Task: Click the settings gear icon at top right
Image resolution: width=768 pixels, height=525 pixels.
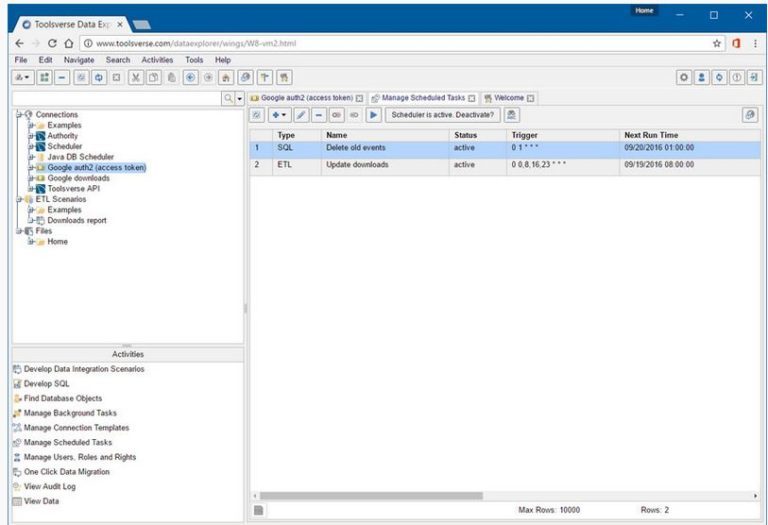Action: (684, 77)
